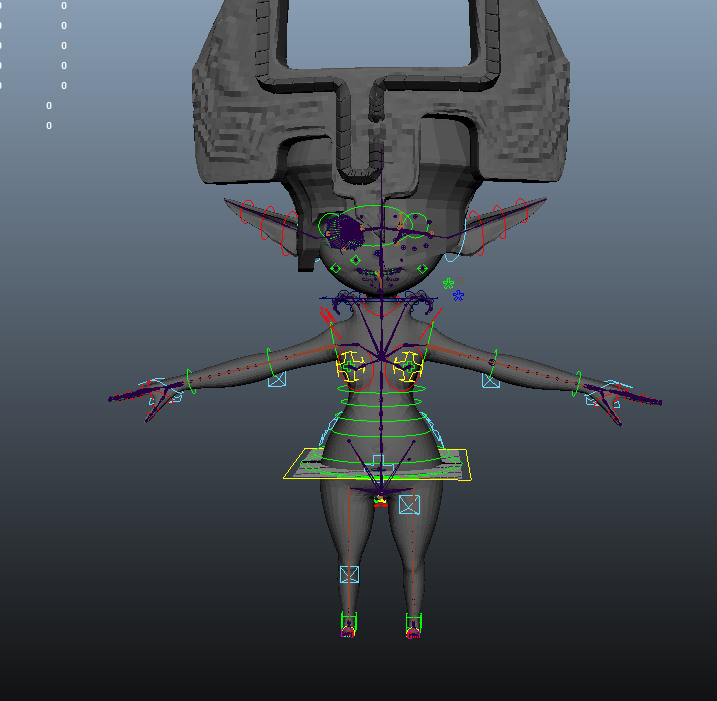This screenshot has width=717, height=701.
Task: Select the small red control between the legs
Action: [x=380, y=505]
